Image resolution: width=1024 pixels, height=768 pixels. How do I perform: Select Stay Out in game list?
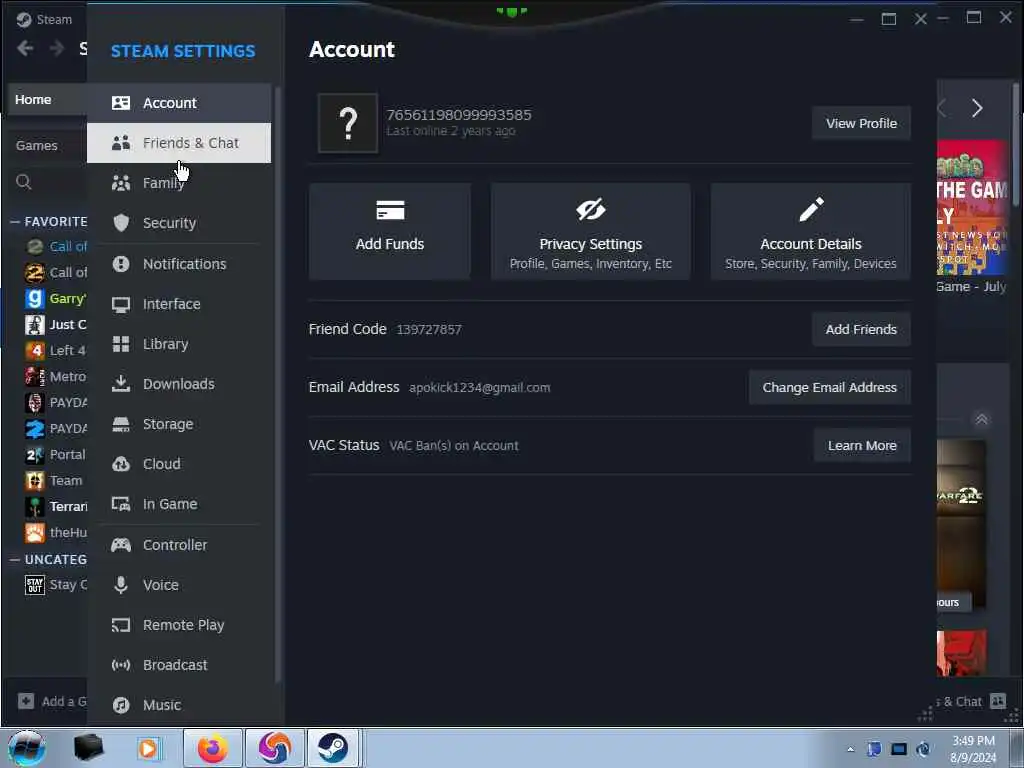pyautogui.click(x=56, y=584)
